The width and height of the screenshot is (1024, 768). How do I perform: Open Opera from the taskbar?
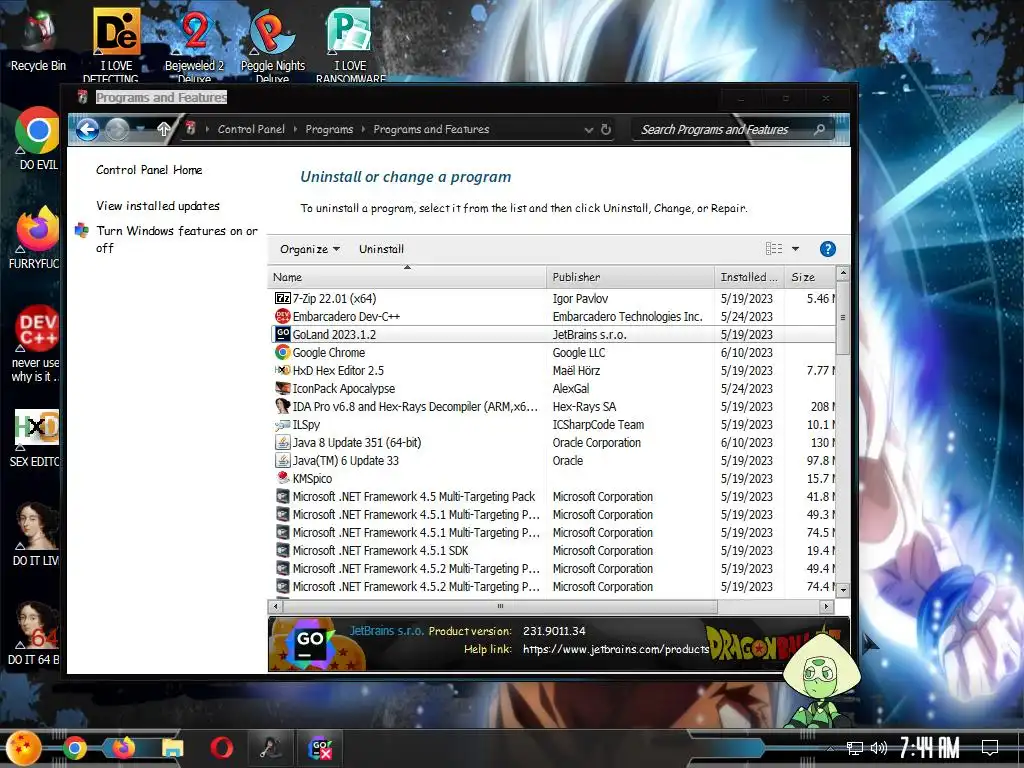click(221, 748)
